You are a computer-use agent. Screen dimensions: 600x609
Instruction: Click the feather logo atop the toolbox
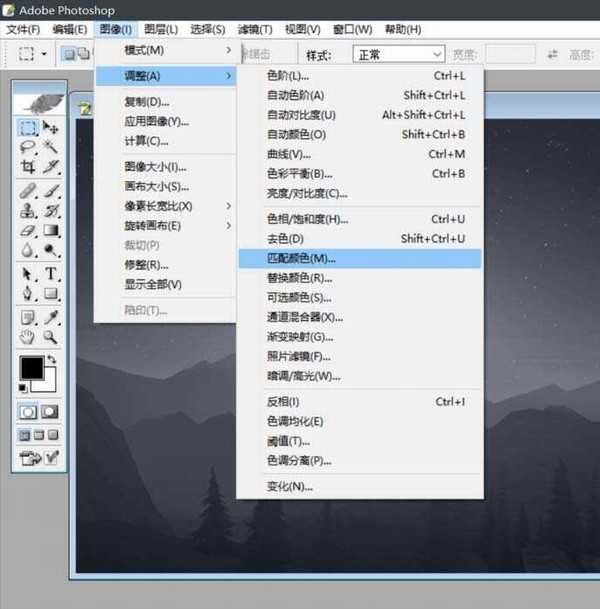tap(40, 103)
